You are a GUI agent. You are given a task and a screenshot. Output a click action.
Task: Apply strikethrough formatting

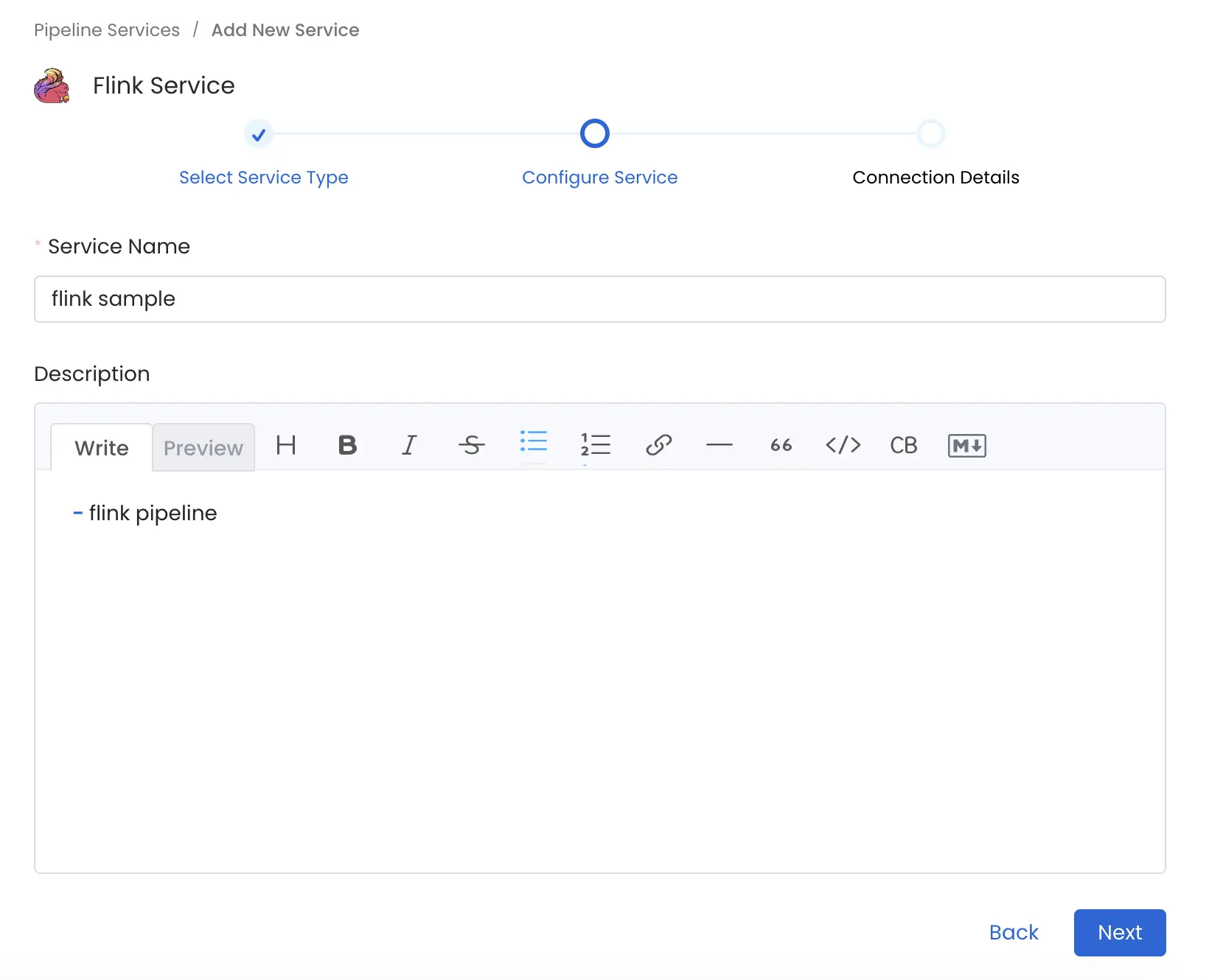[x=471, y=445]
